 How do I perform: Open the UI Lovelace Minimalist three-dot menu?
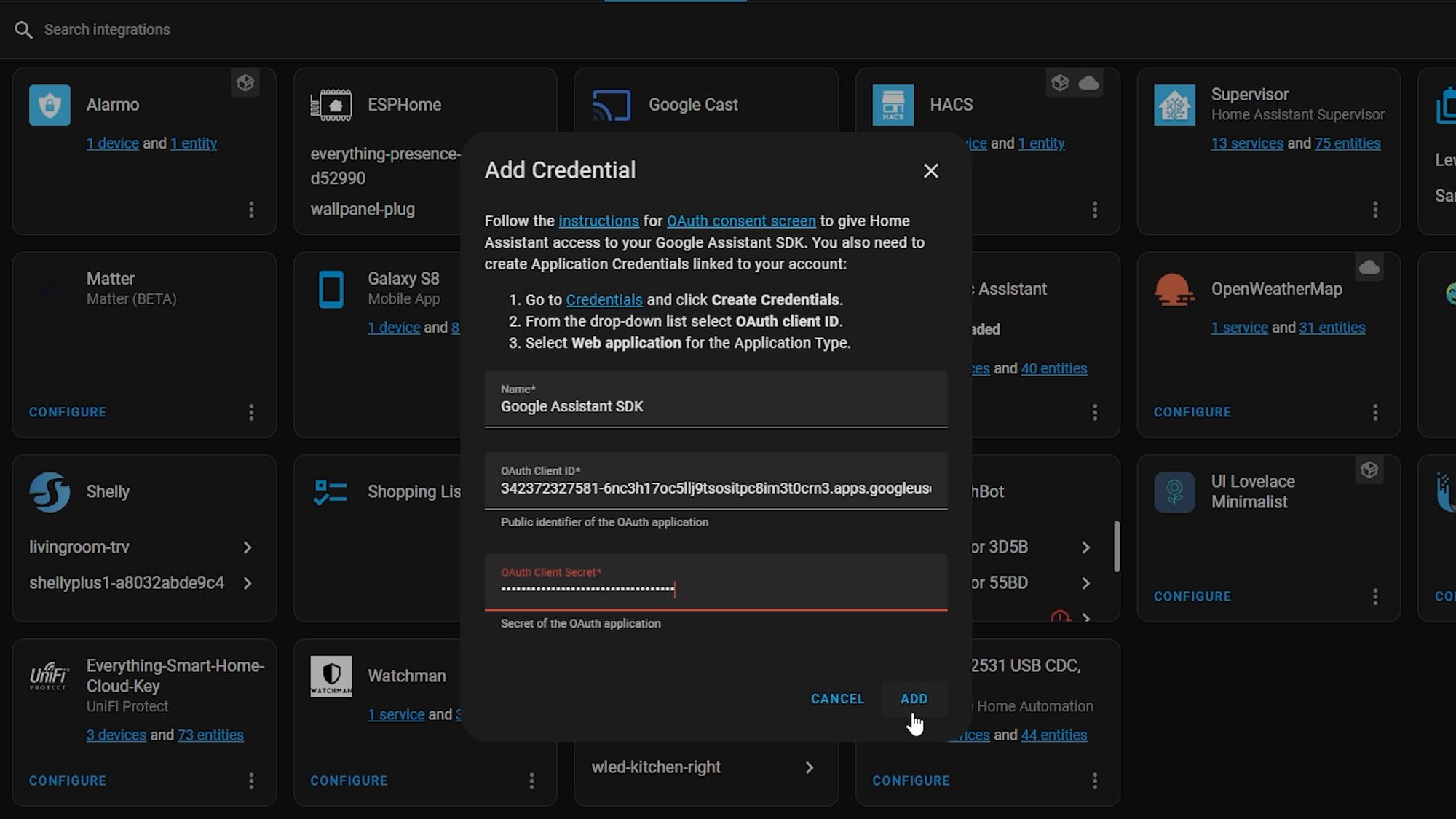click(1375, 597)
